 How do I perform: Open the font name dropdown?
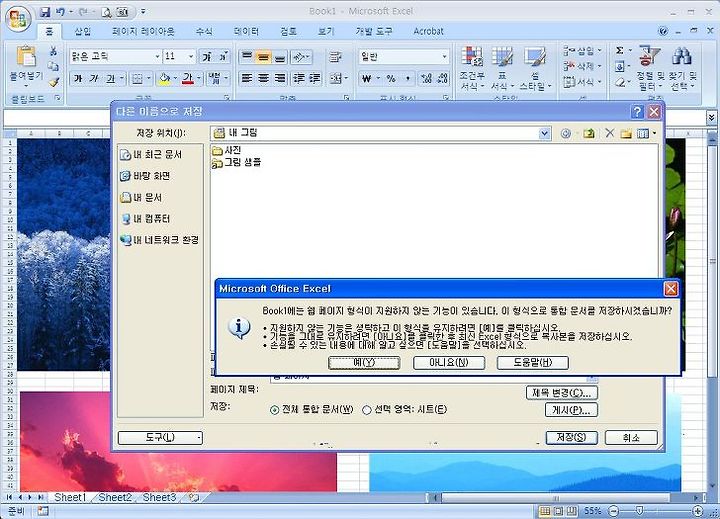point(158,57)
